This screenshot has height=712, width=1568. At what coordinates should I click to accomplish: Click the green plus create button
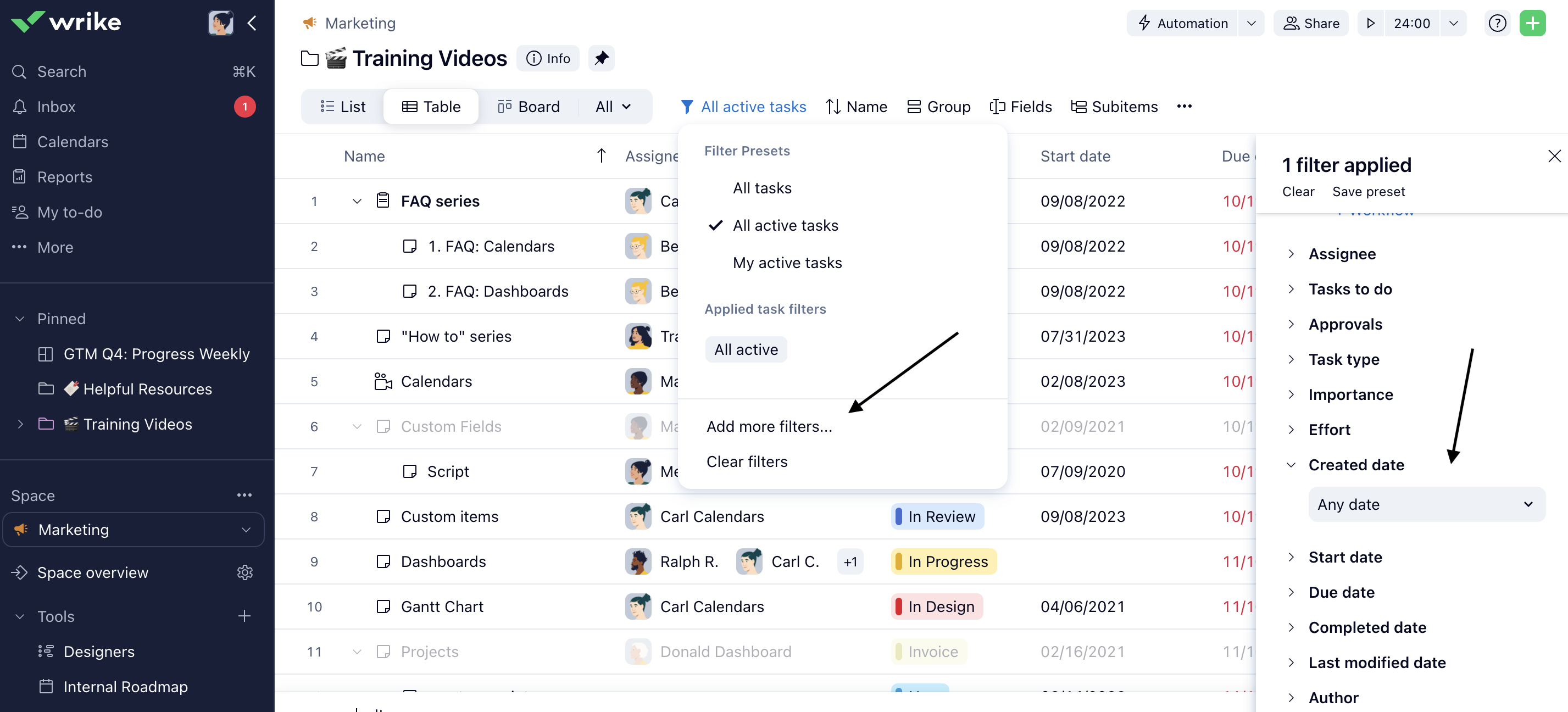(1532, 23)
